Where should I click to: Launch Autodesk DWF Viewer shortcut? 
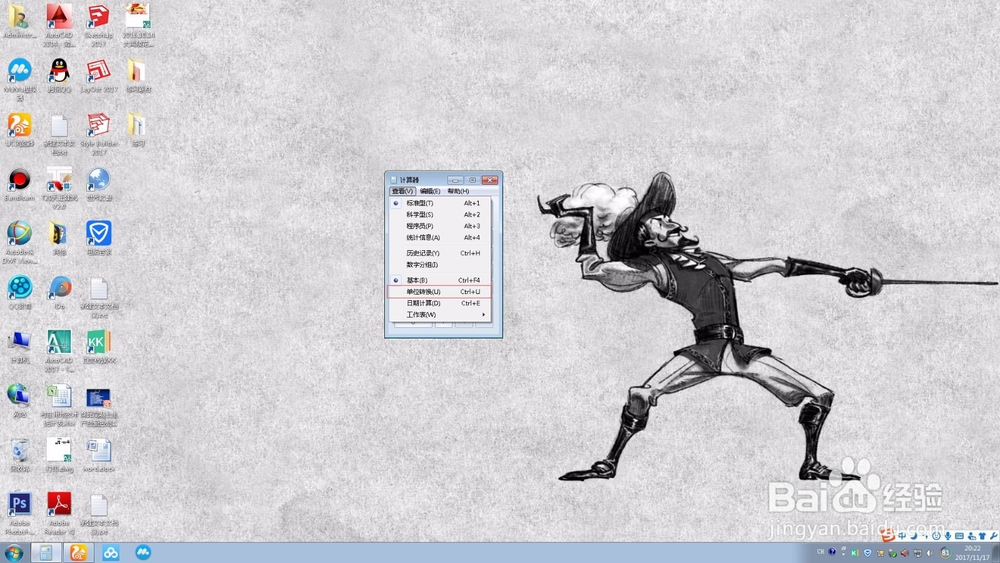tap(19, 241)
